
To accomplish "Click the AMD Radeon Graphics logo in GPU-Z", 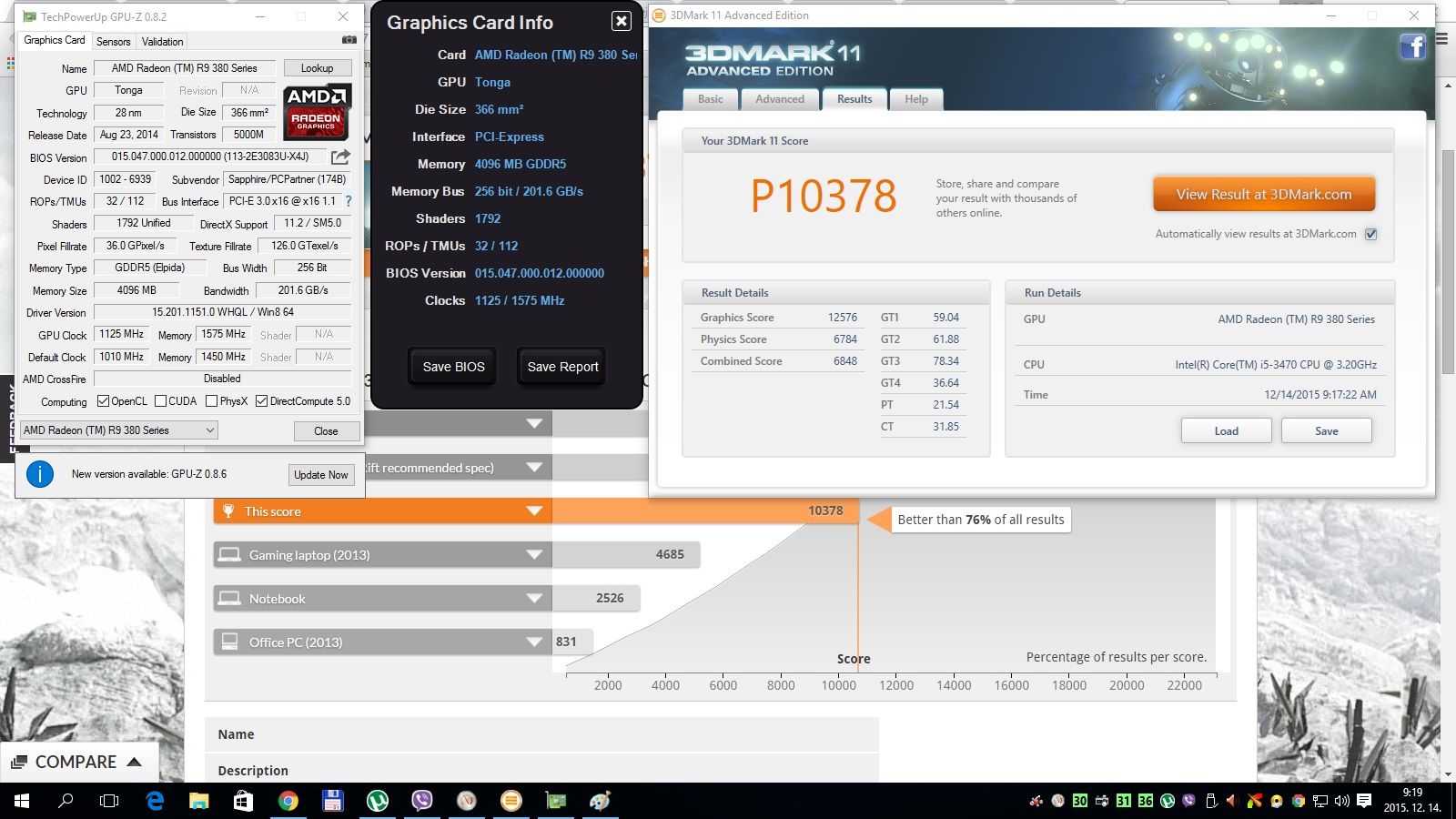I will [317, 111].
